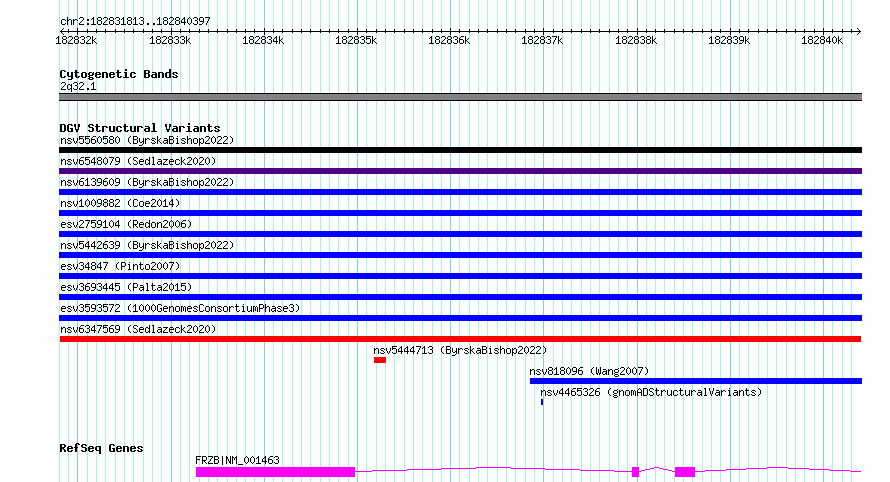Screen dimensions: 890x482
Task: Select the black nsv5560580 variant bar
Action: click(460, 150)
